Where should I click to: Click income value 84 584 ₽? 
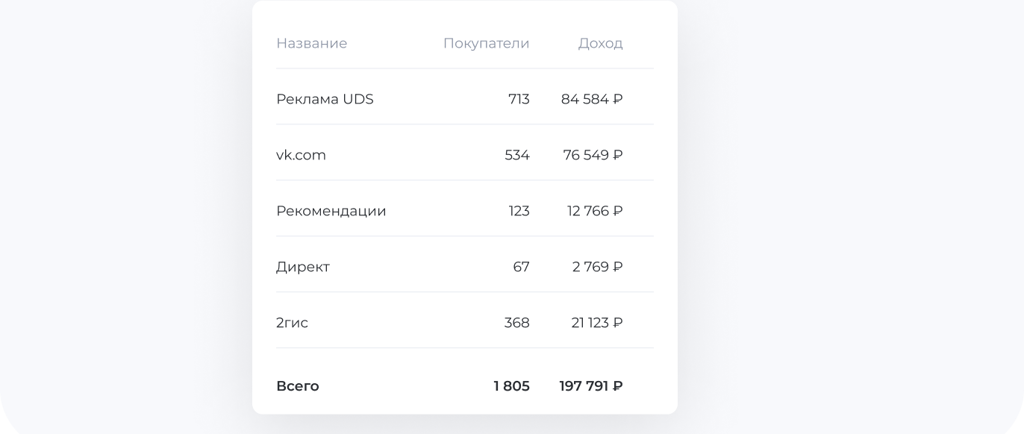592,99
